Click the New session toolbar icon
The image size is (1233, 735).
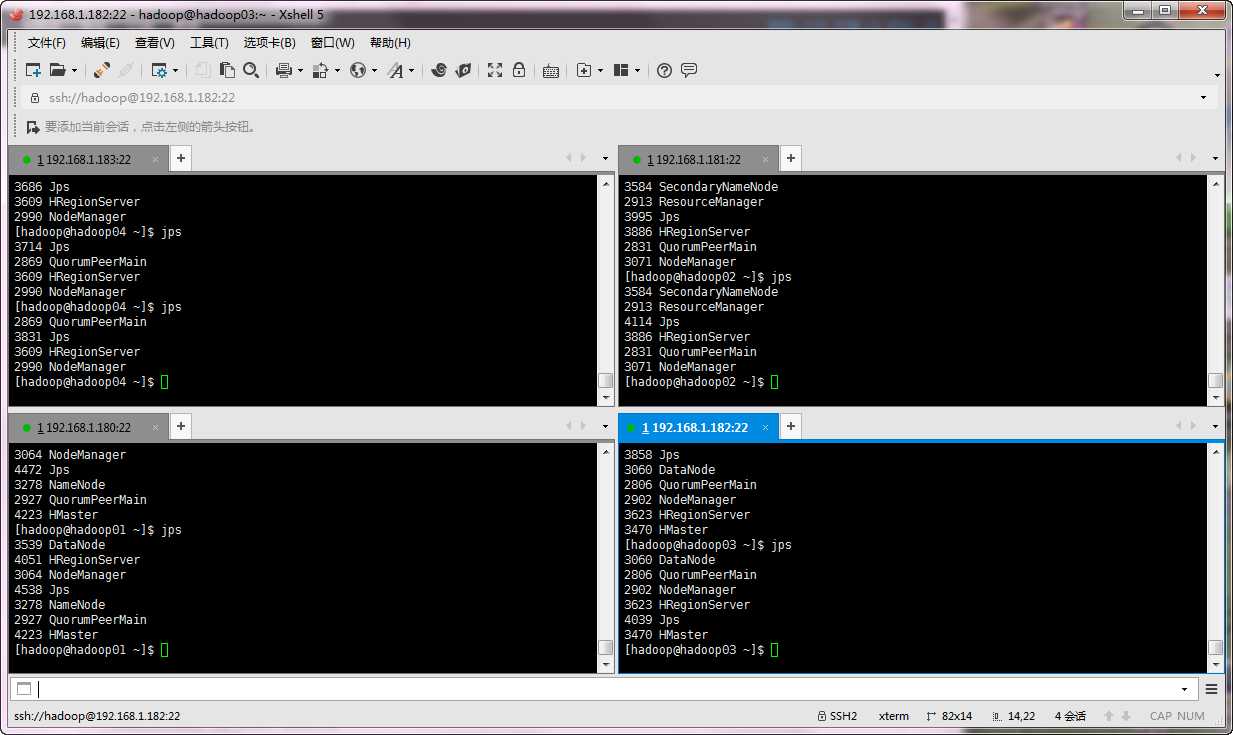(33, 70)
